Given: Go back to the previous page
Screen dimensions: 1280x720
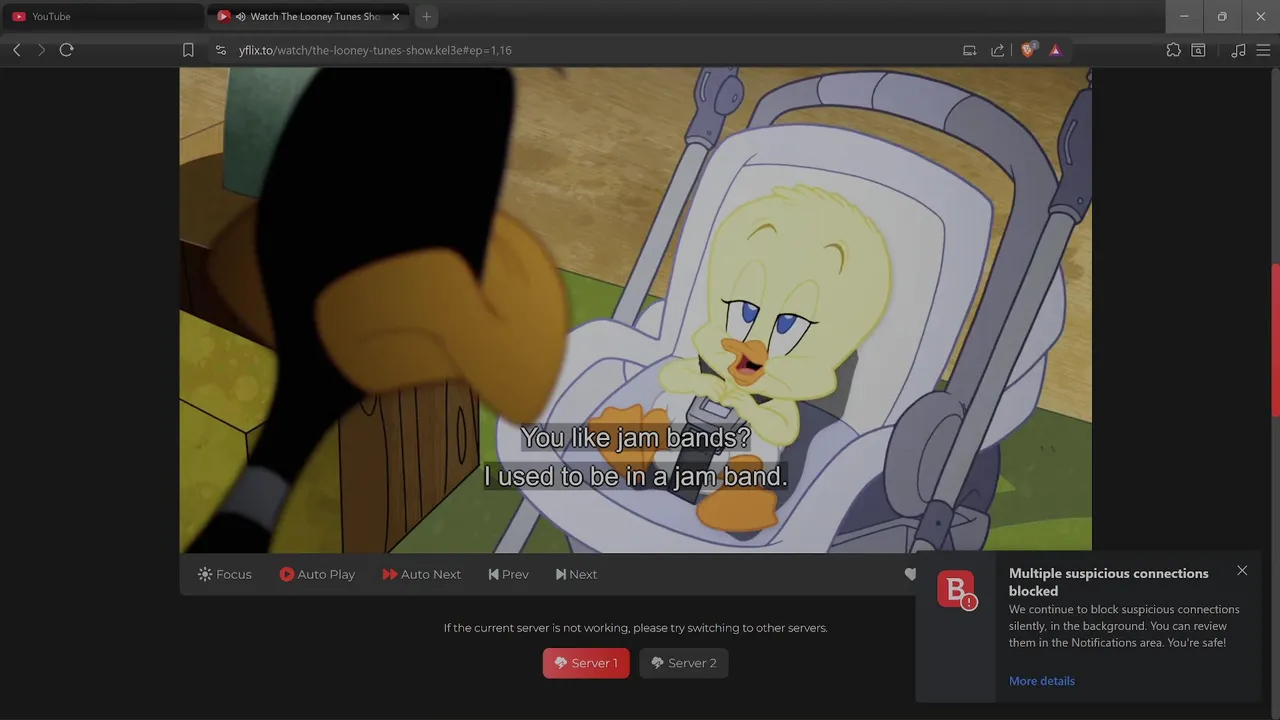Looking at the screenshot, I should [x=17, y=50].
